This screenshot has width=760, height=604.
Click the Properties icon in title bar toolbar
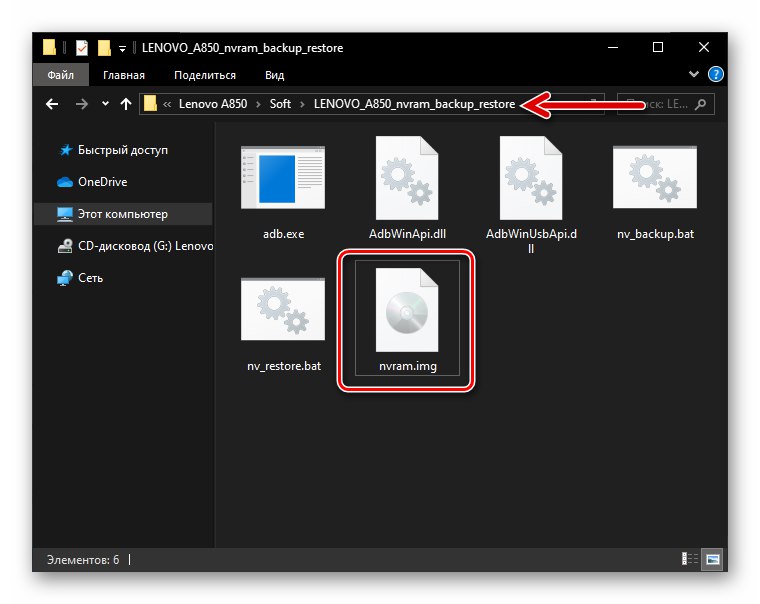click(x=82, y=48)
